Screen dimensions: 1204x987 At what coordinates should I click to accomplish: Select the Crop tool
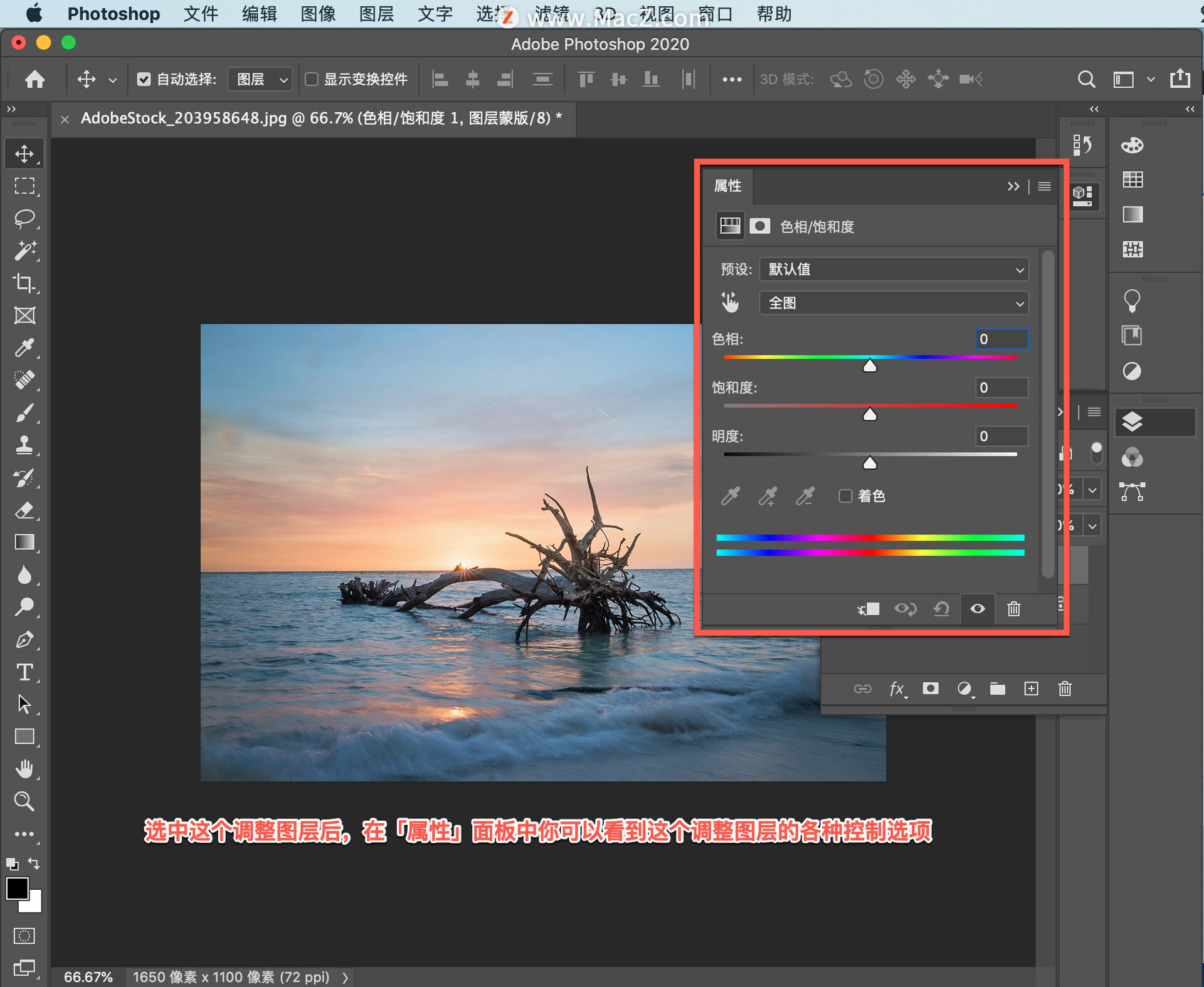click(24, 283)
